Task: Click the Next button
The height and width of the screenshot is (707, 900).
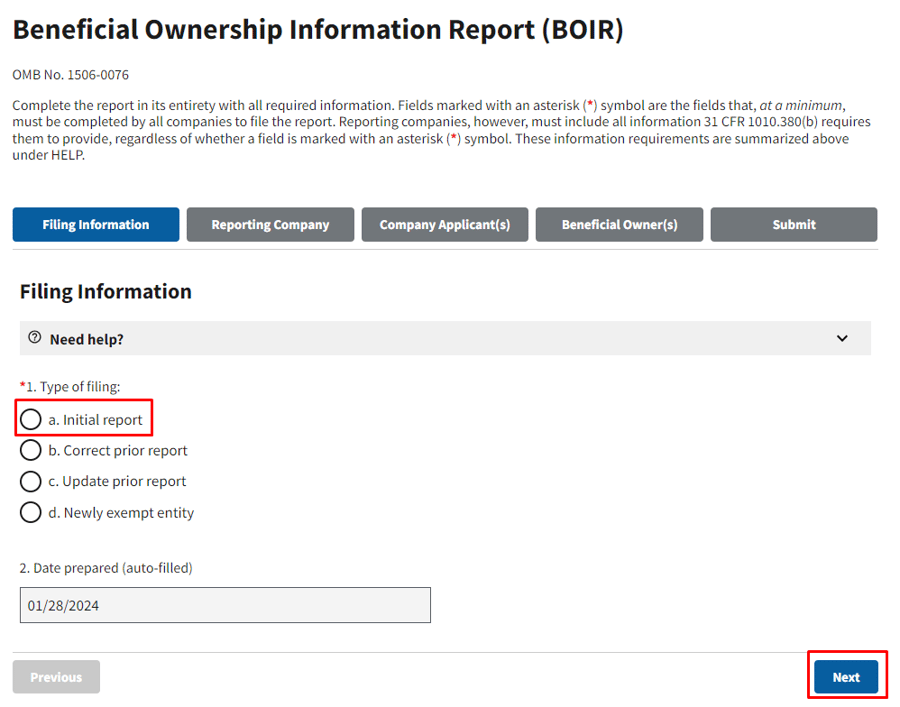Action: pyautogui.click(x=847, y=676)
